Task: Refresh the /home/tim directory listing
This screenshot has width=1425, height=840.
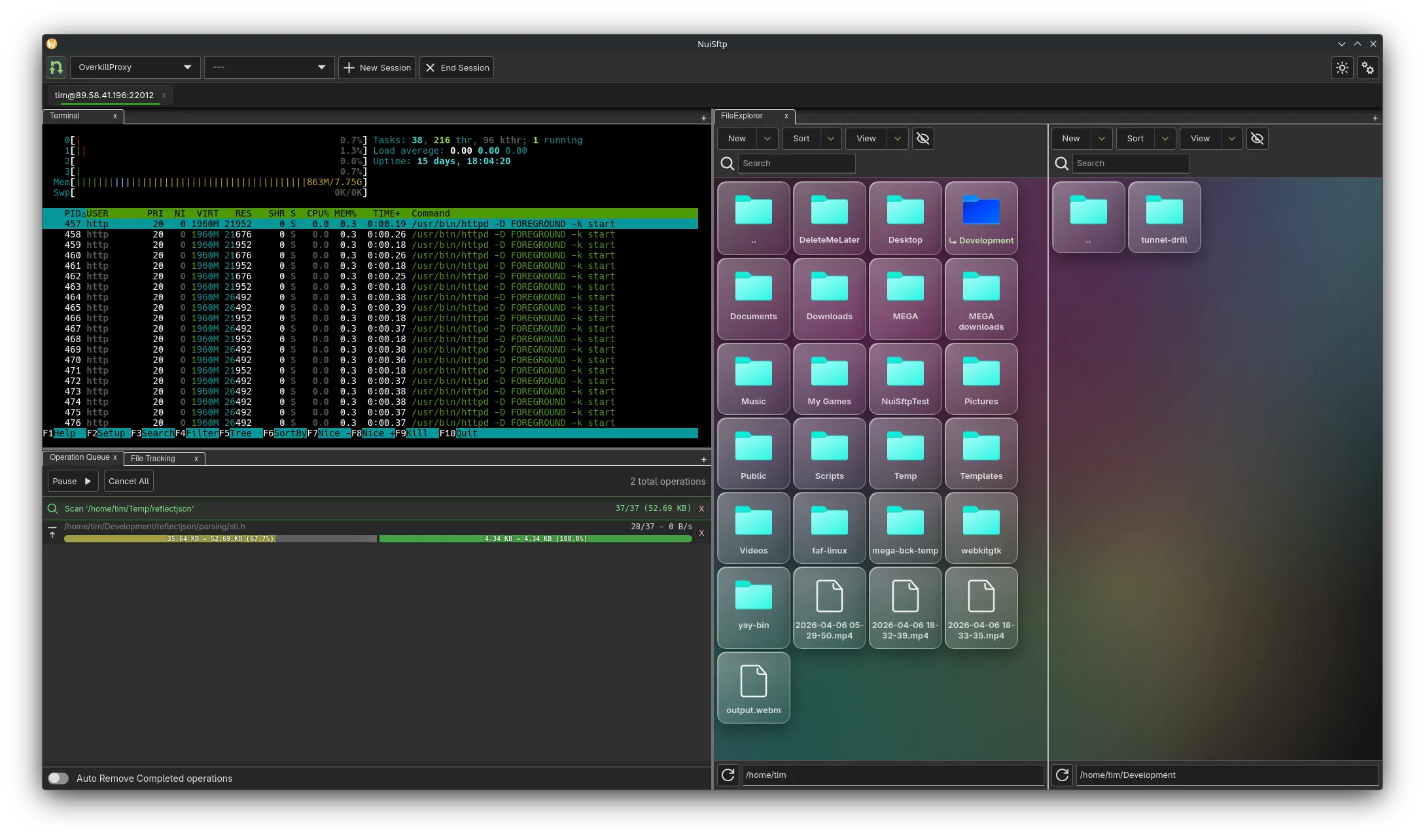Action: pyautogui.click(x=728, y=775)
